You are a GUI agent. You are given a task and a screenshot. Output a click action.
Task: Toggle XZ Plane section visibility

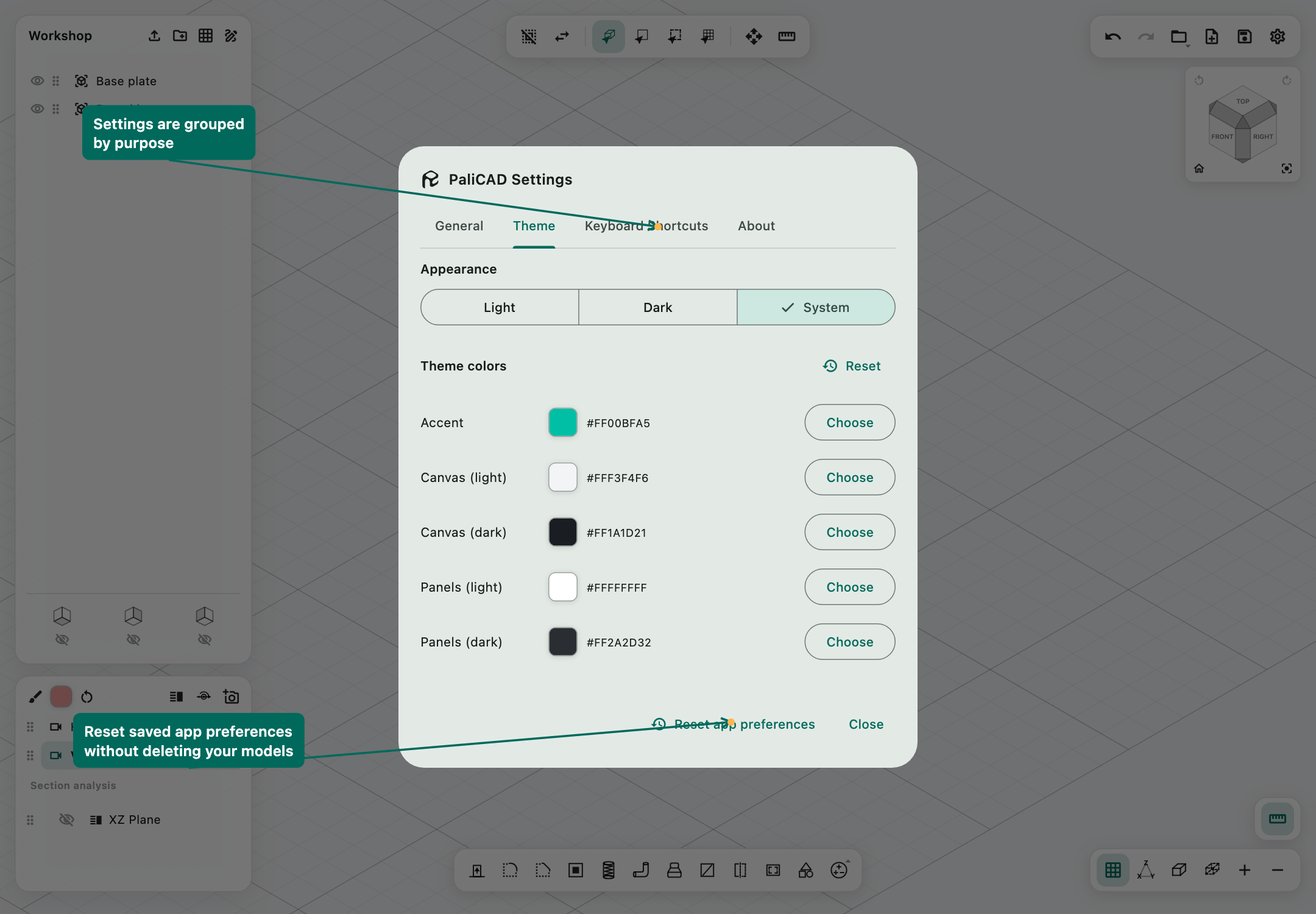[66, 820]
